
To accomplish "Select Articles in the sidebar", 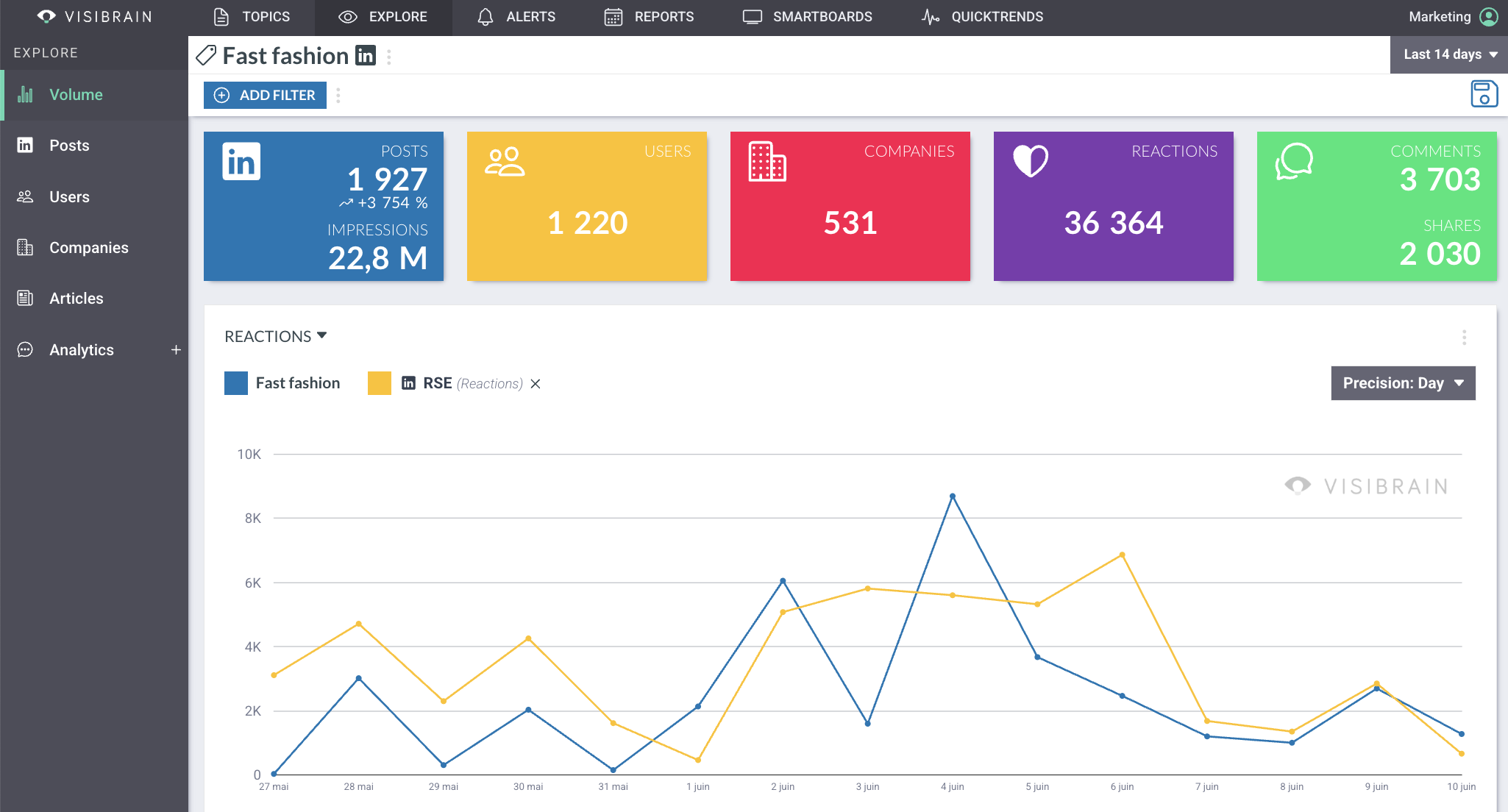I will click(x=94, y=299).
